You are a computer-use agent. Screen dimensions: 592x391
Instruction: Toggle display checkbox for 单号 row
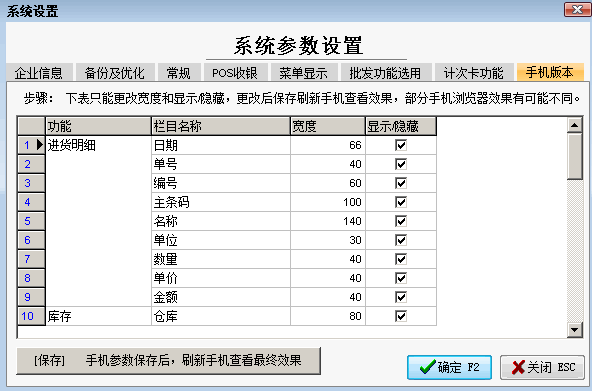[401, 164]
